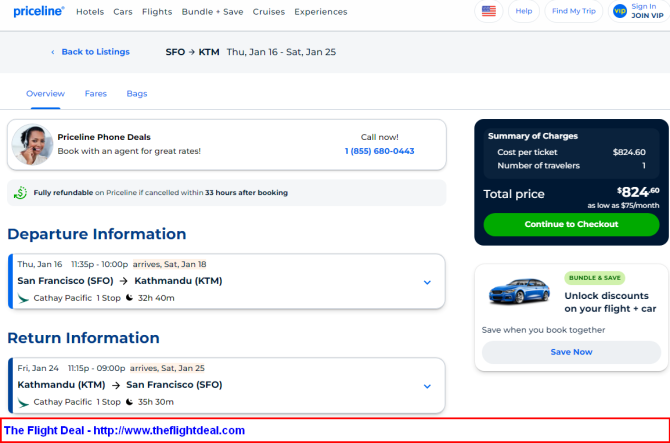
Task: Call the phone number 1 (855) 680-0443
Action: point(379,151)
